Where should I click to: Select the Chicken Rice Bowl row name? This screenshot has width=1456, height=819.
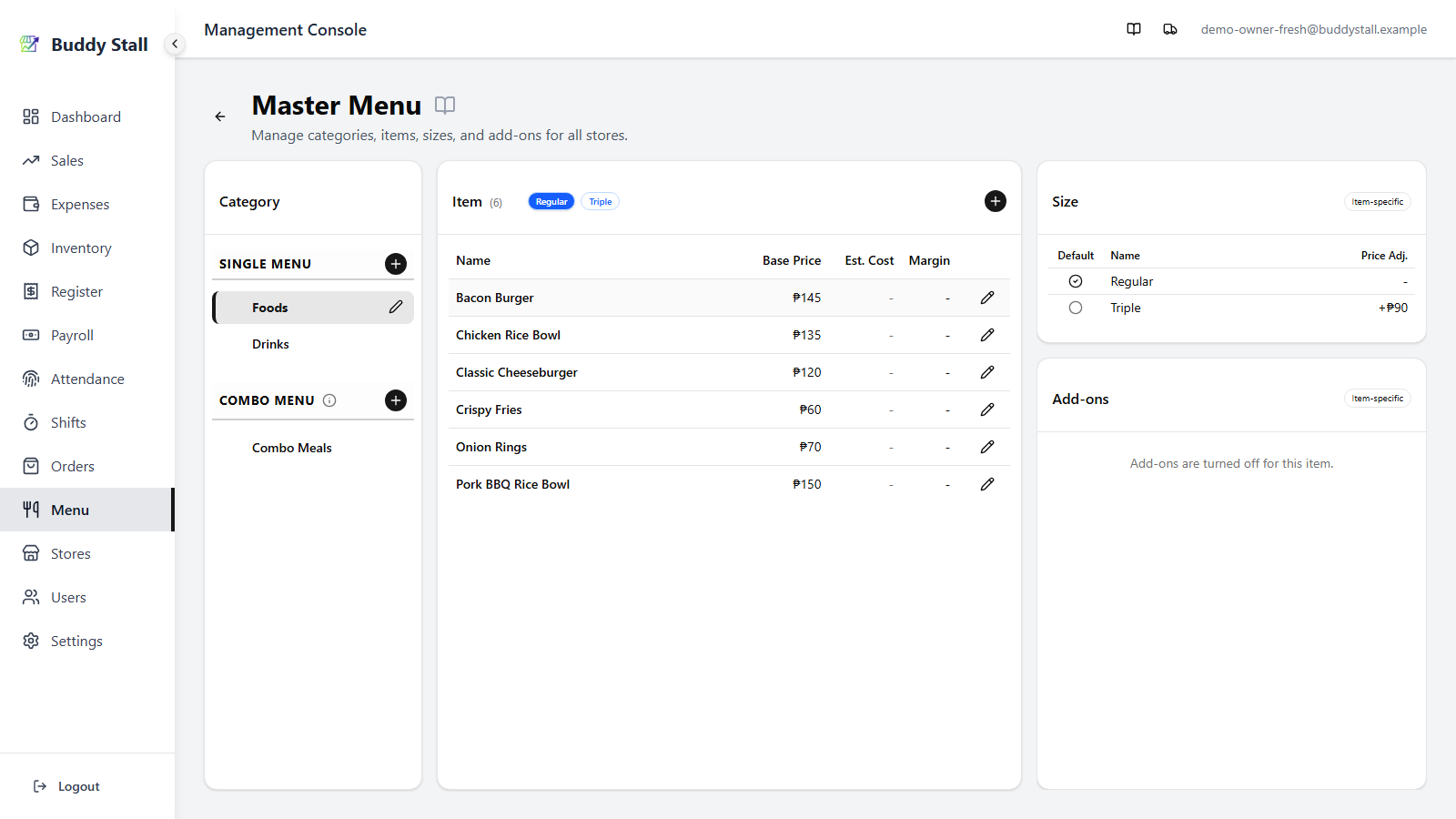[x=509, y=335]
